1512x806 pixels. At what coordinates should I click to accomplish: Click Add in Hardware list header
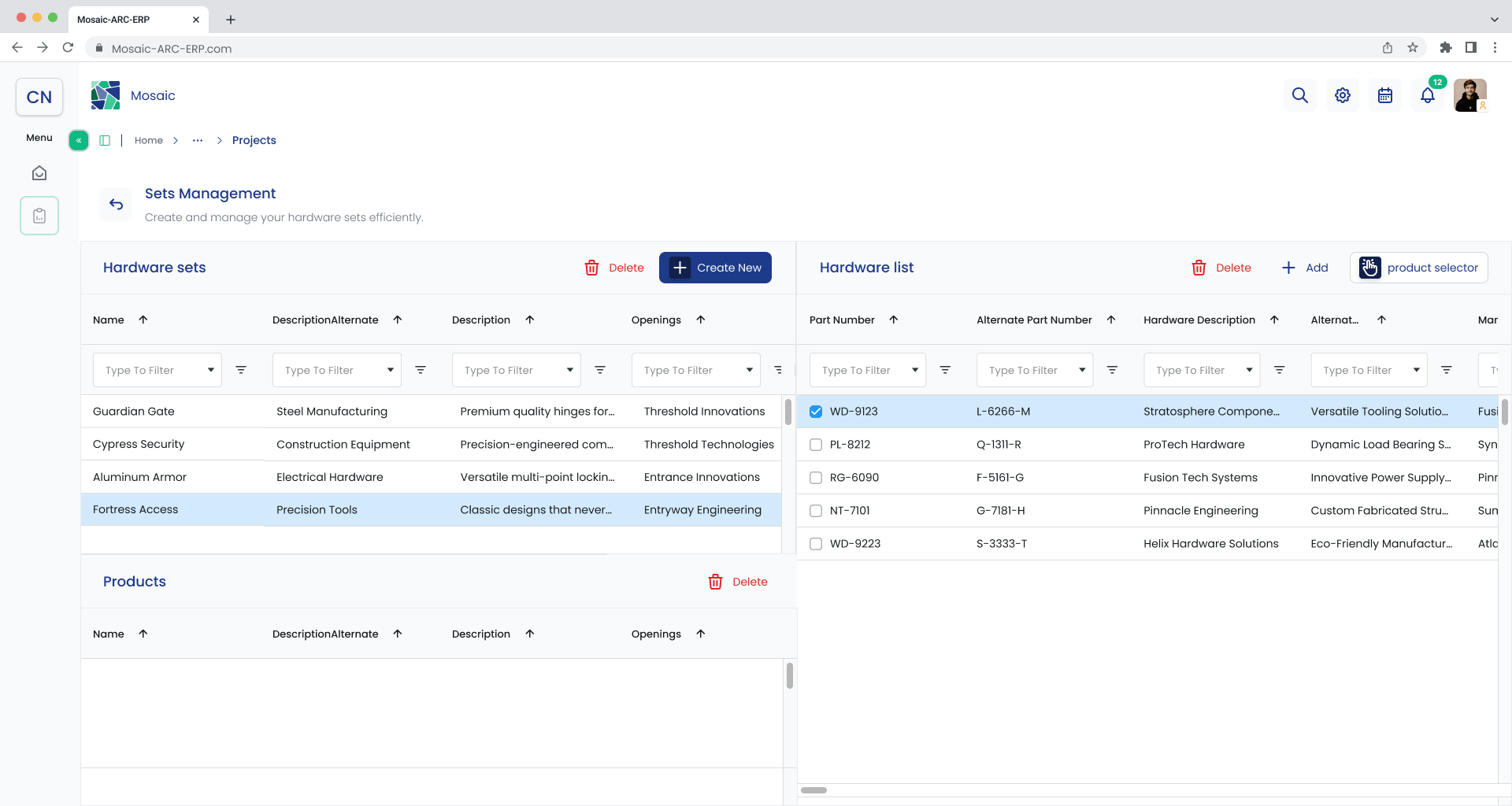(1305, 268)
